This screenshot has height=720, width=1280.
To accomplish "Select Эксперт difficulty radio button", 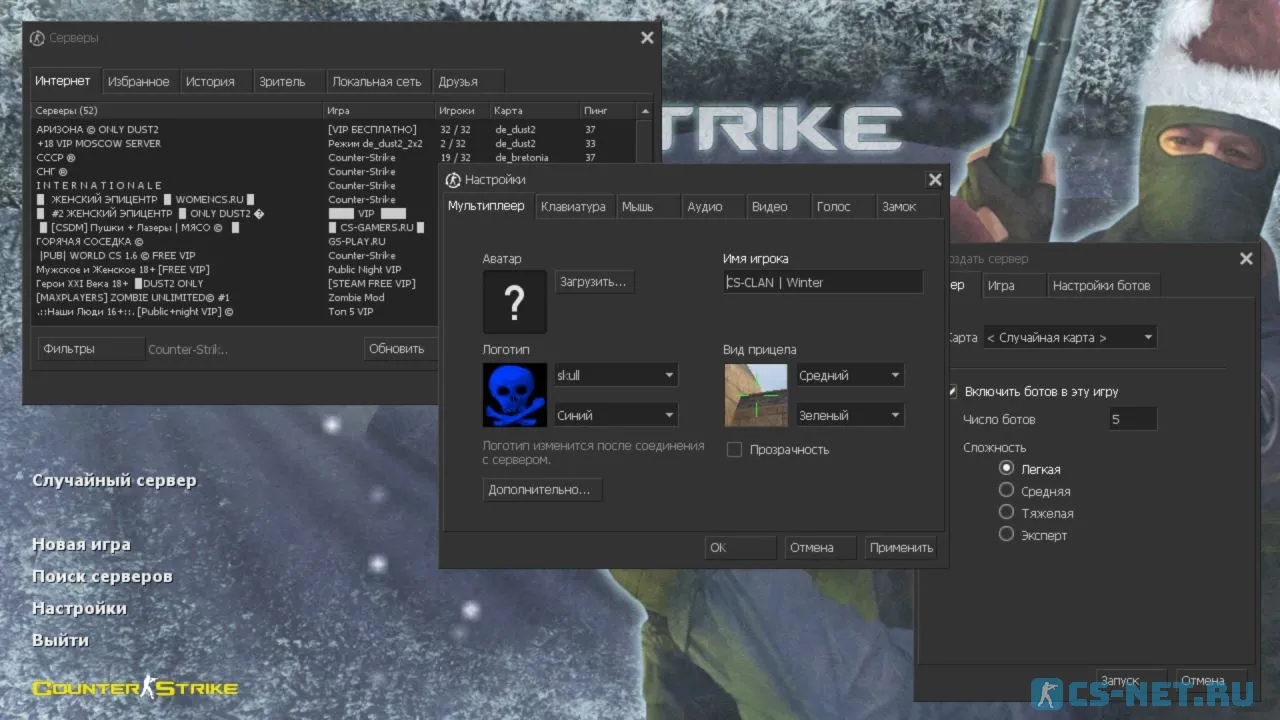I will [1007, 535].
